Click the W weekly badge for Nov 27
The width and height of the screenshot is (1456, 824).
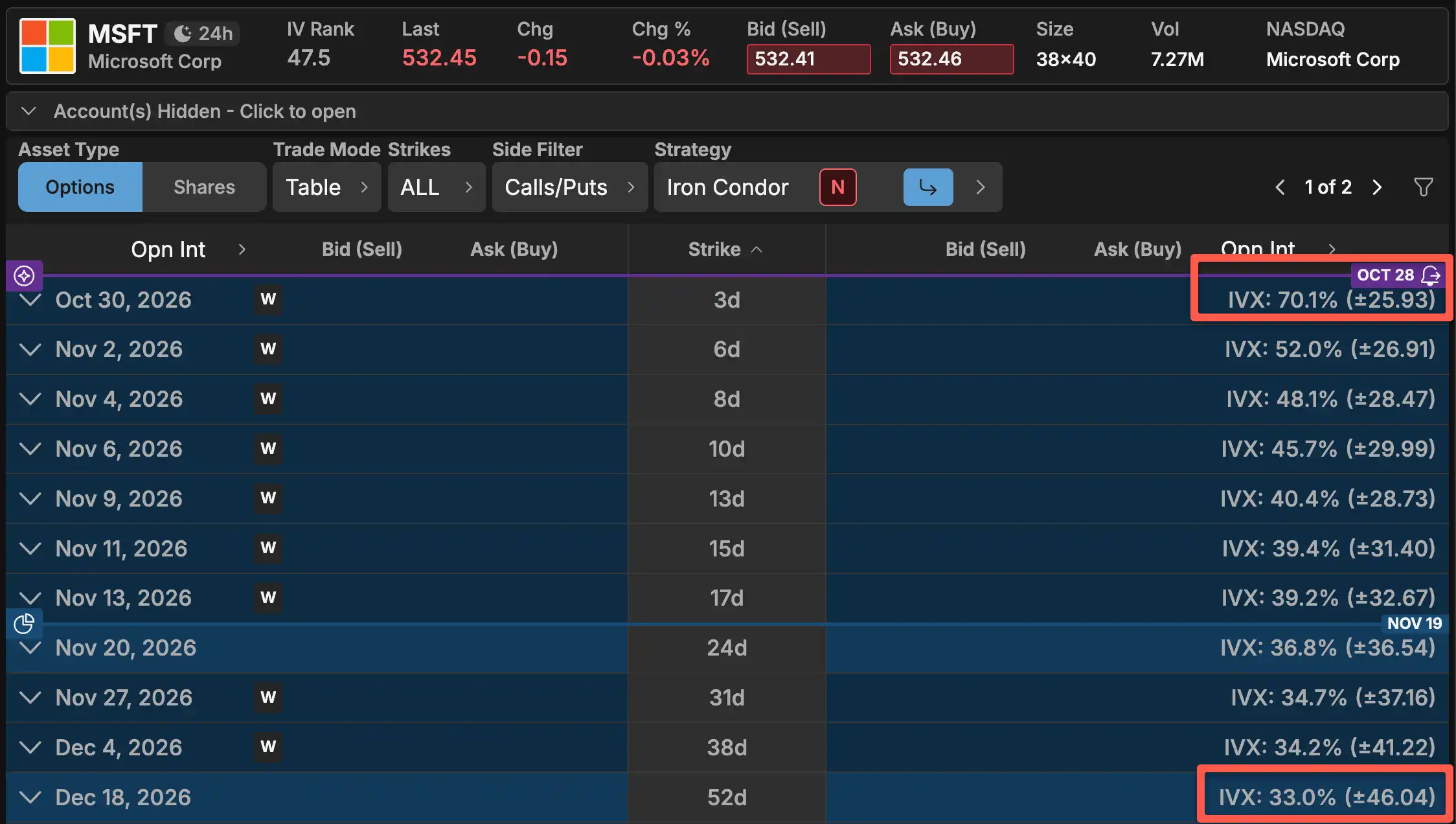[x=268, y=697]
